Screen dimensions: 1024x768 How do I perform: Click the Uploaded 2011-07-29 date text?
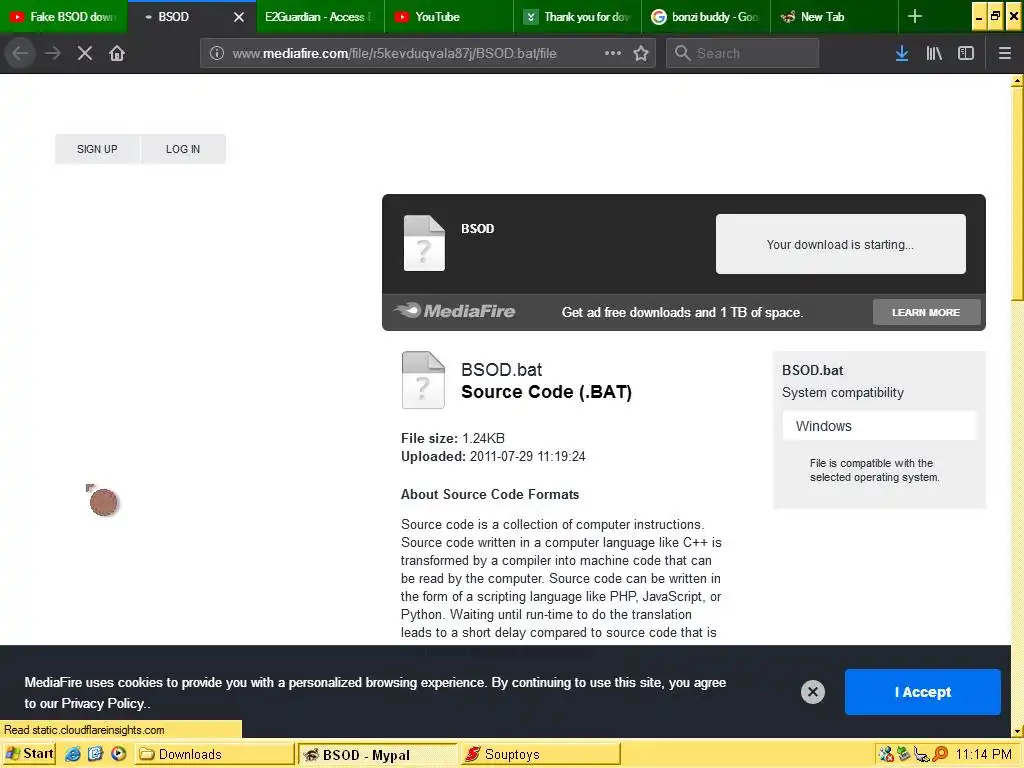point(493,456)
